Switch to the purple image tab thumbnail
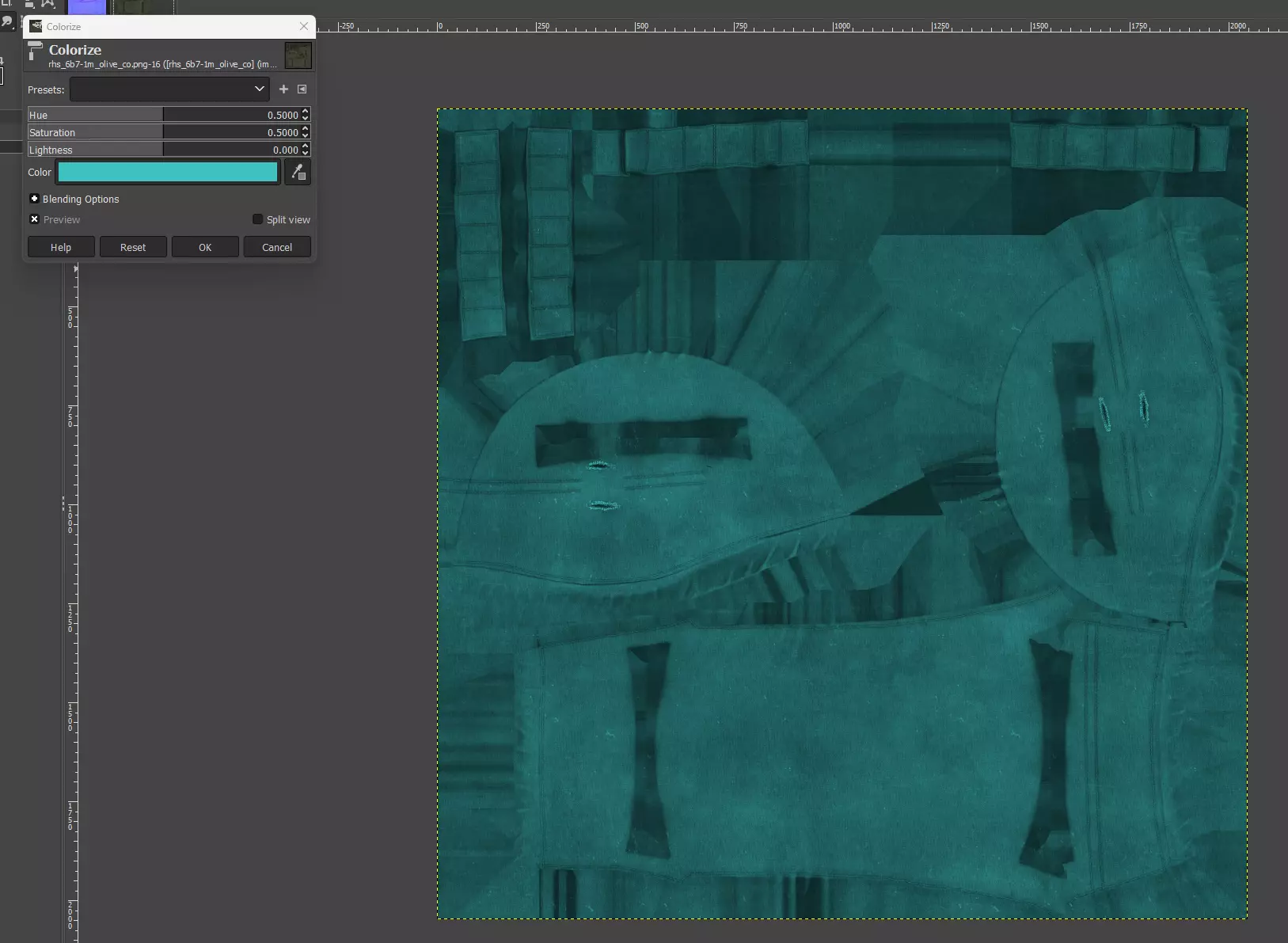Image resolution: width=1288 pixels, height=943 pixels. point(87,7)
